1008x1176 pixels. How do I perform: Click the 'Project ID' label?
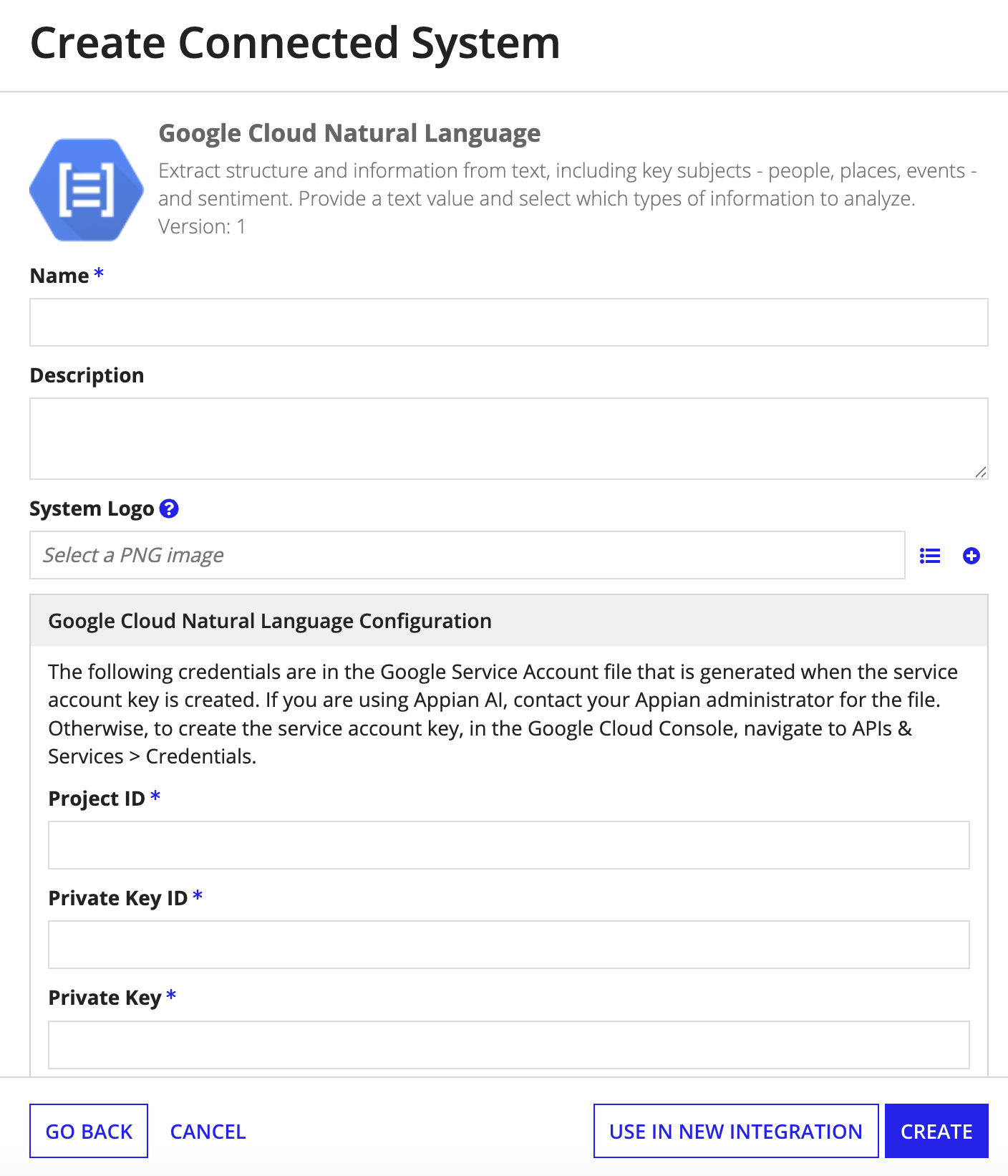(x=97, y=799)
